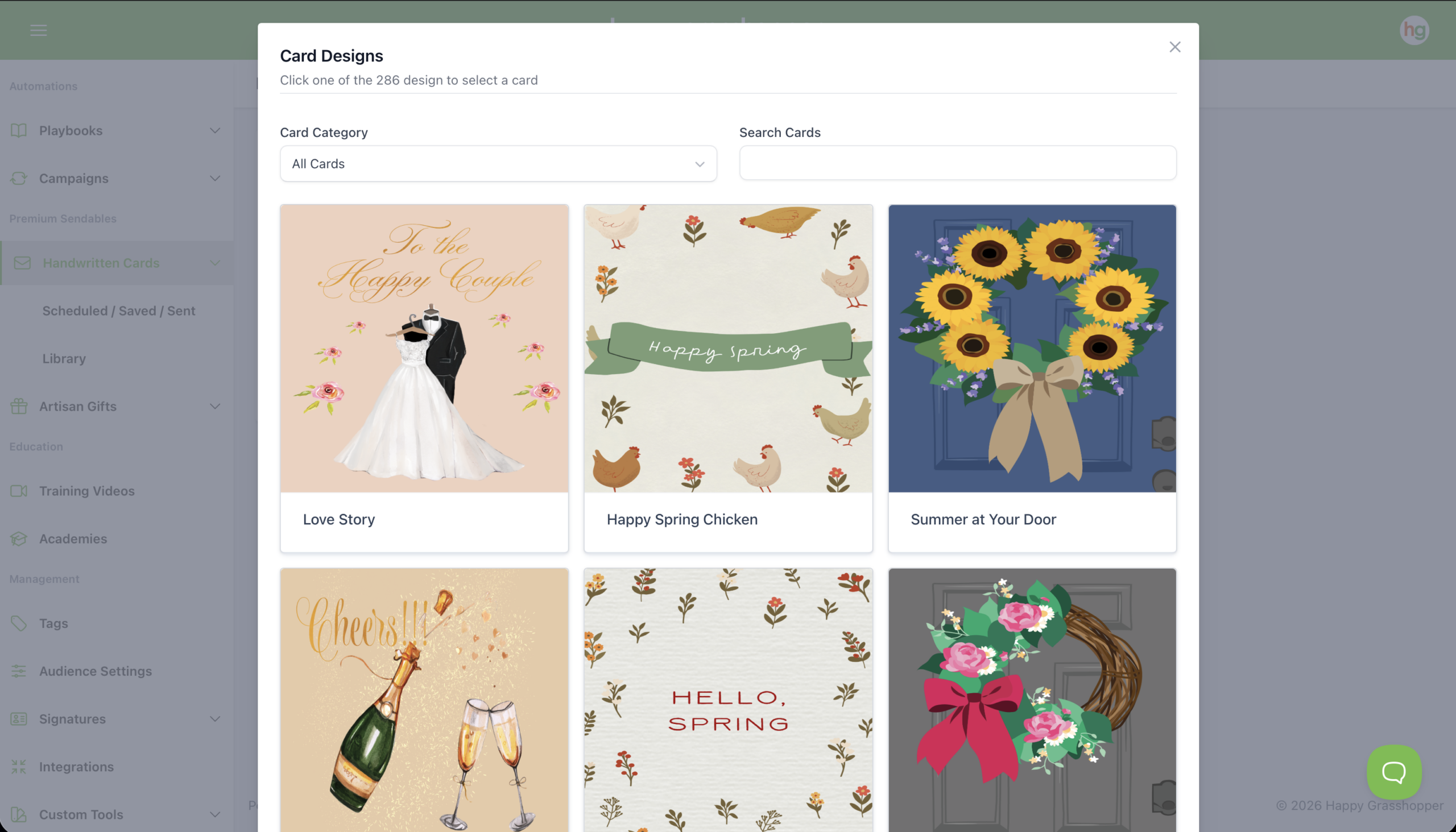The image size is (1456, 832).
Task: Open the Integrations page
Action: coord(76,767)
